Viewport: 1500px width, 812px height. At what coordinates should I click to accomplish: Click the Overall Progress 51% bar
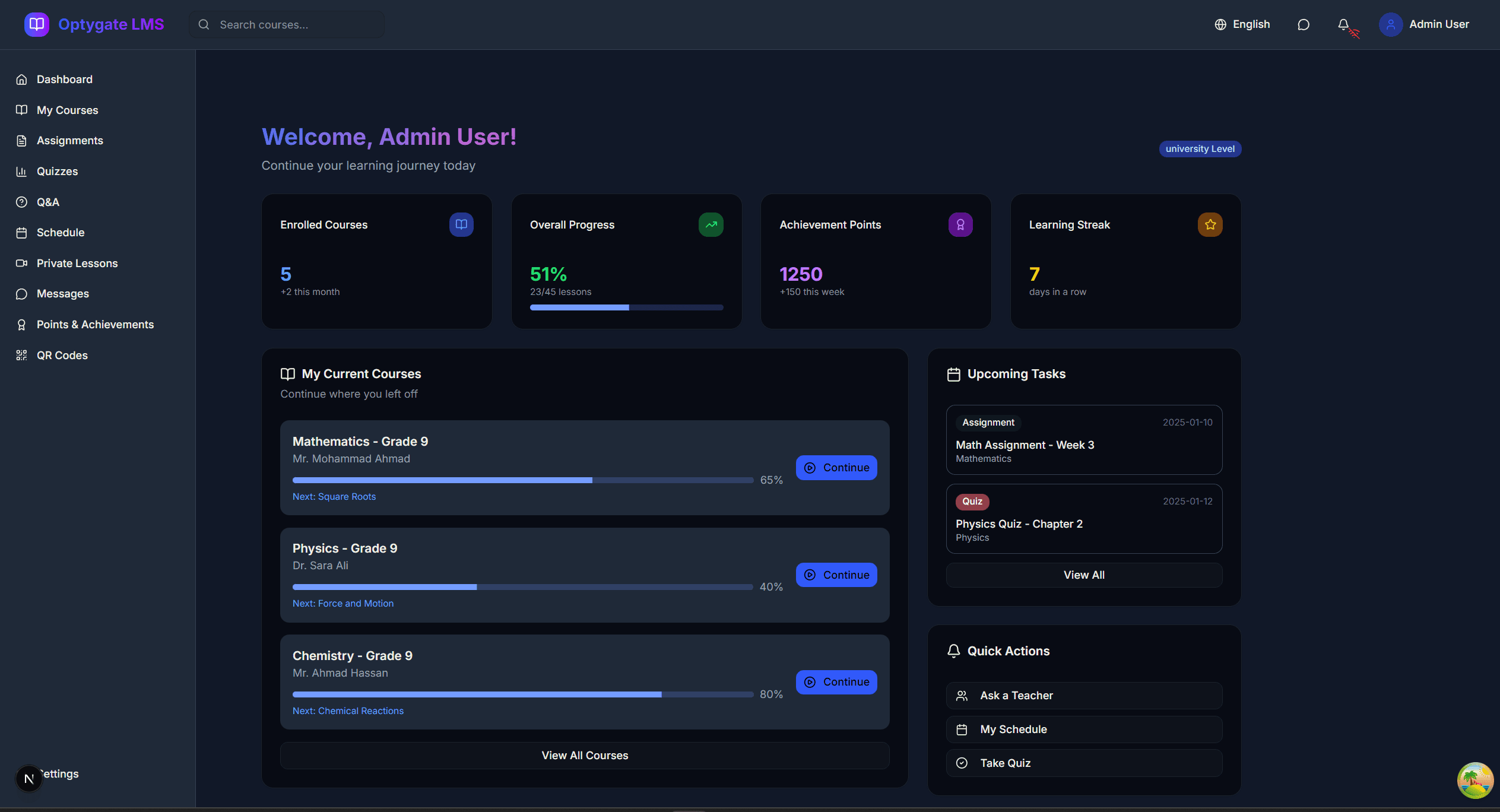pyautogui.click(x=626, y=307)
